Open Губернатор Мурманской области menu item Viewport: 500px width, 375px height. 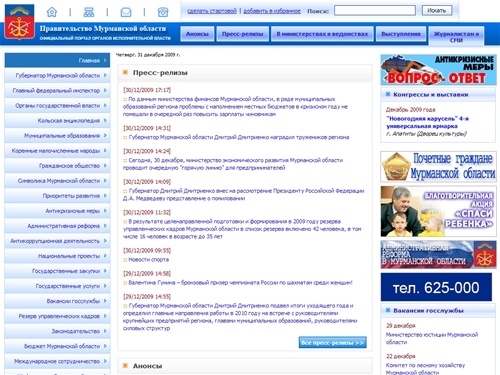[x=57, y=75]
